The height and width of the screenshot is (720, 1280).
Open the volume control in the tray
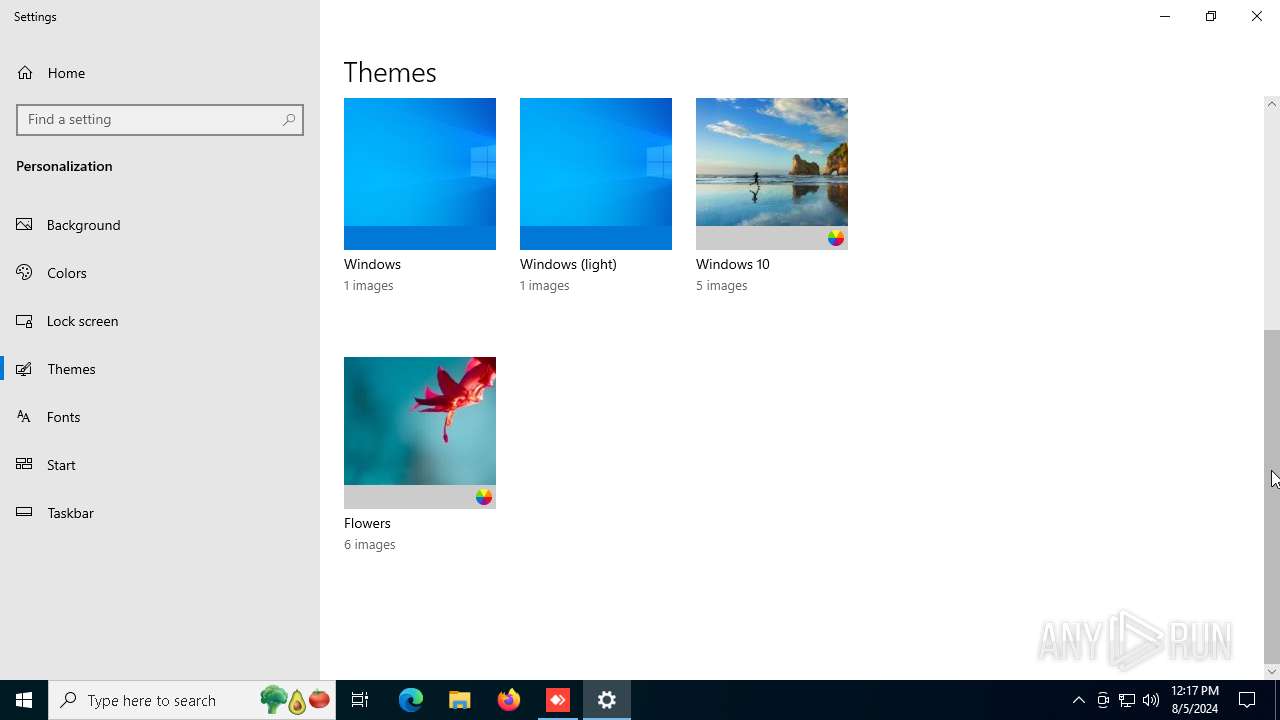click(1151, 700)
